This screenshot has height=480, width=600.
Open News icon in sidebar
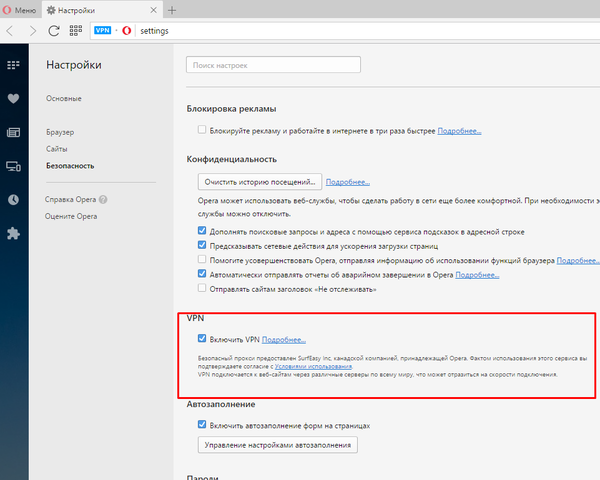[13, 132]
